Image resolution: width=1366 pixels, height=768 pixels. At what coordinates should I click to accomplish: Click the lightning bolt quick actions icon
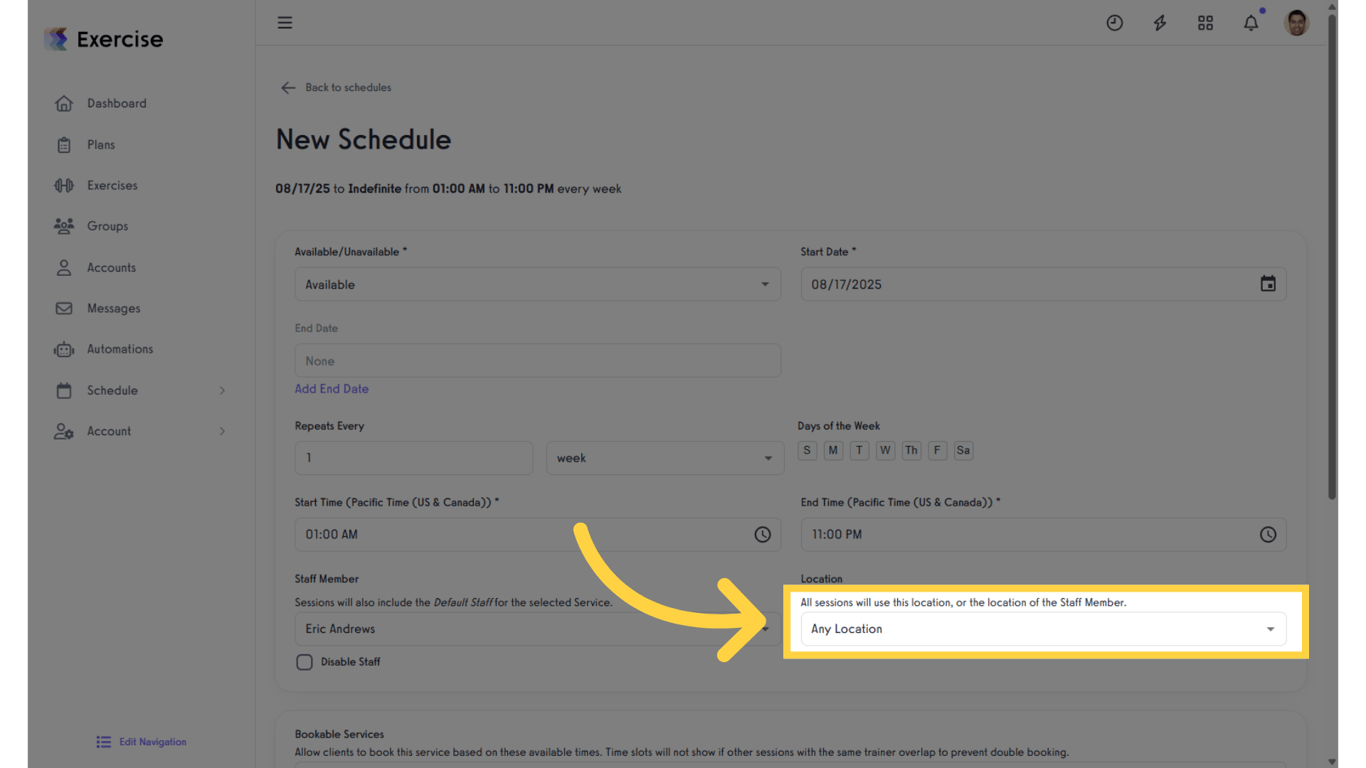1160,23
